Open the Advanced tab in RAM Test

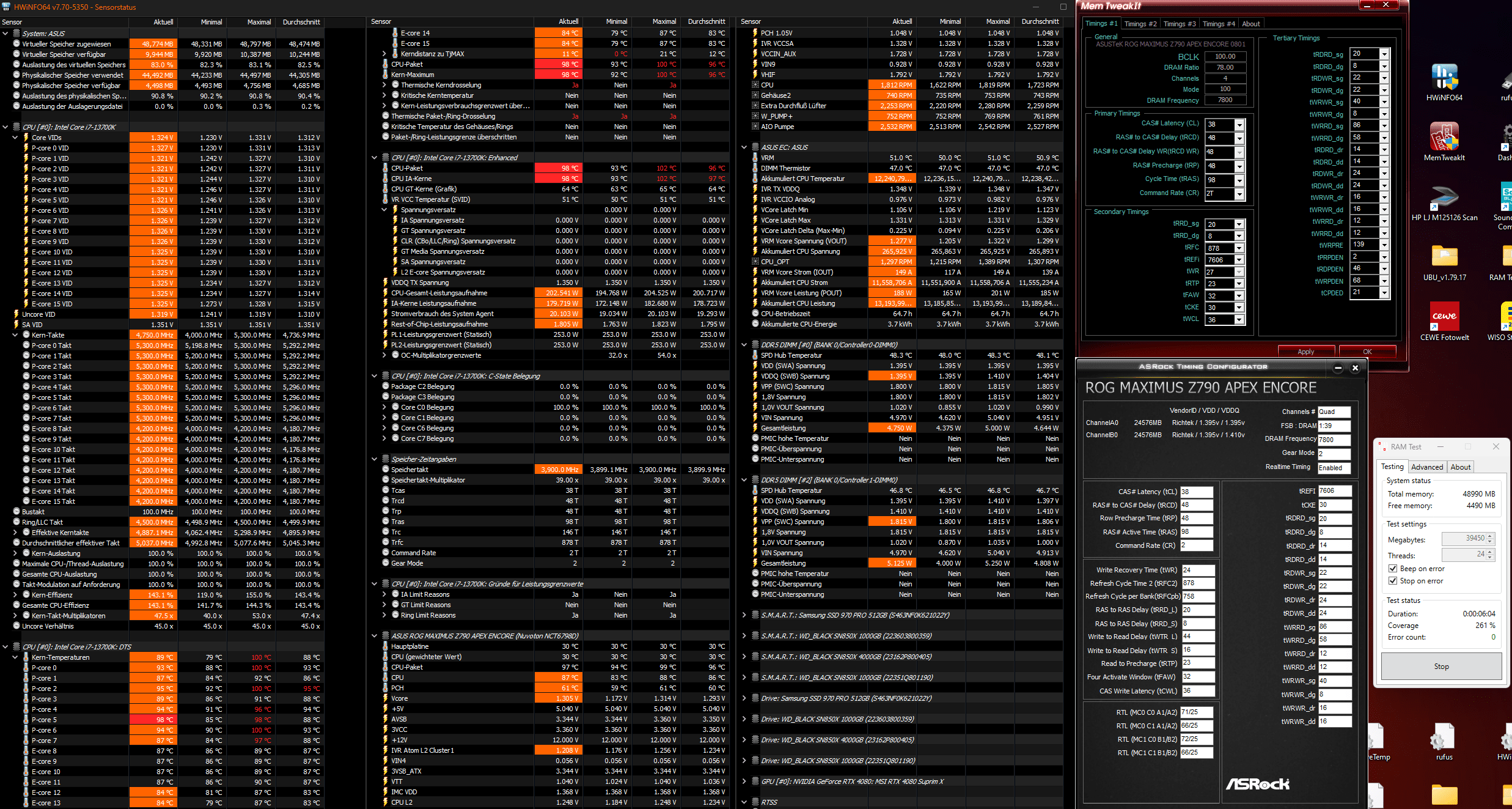[x=1427, y=467]
